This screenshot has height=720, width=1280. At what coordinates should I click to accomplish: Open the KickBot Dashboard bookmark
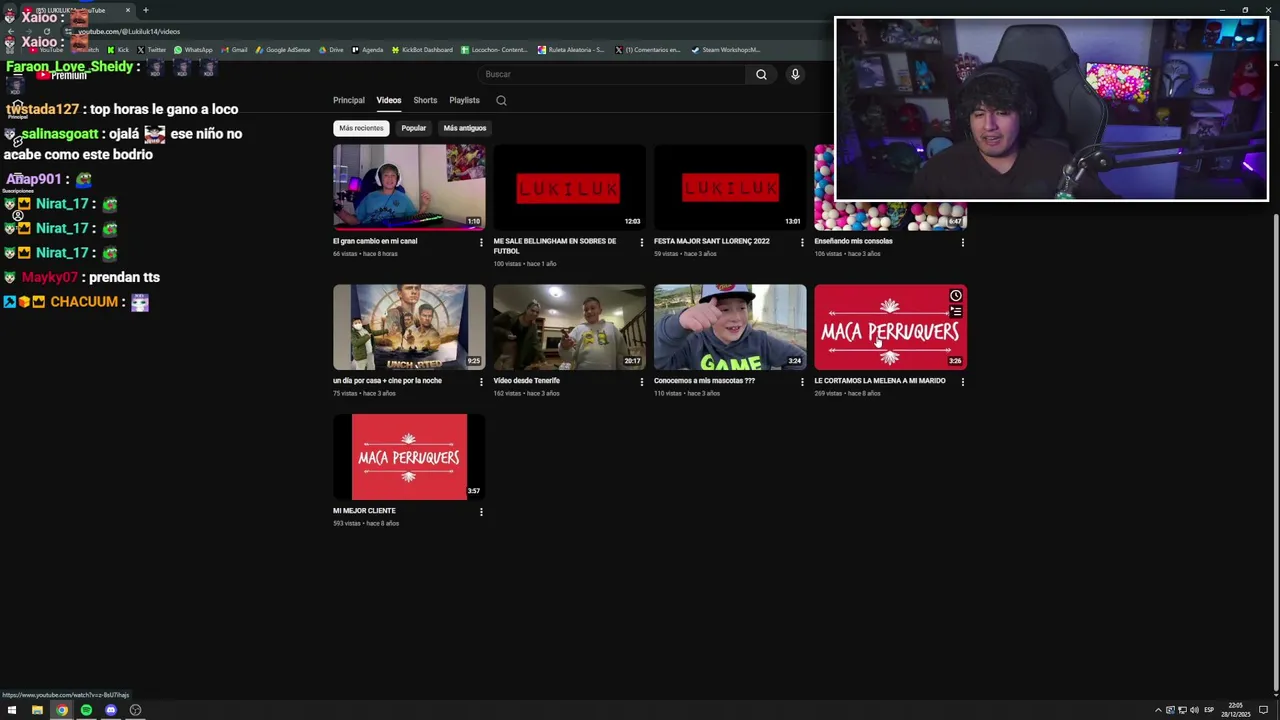(x=422, y=50)
